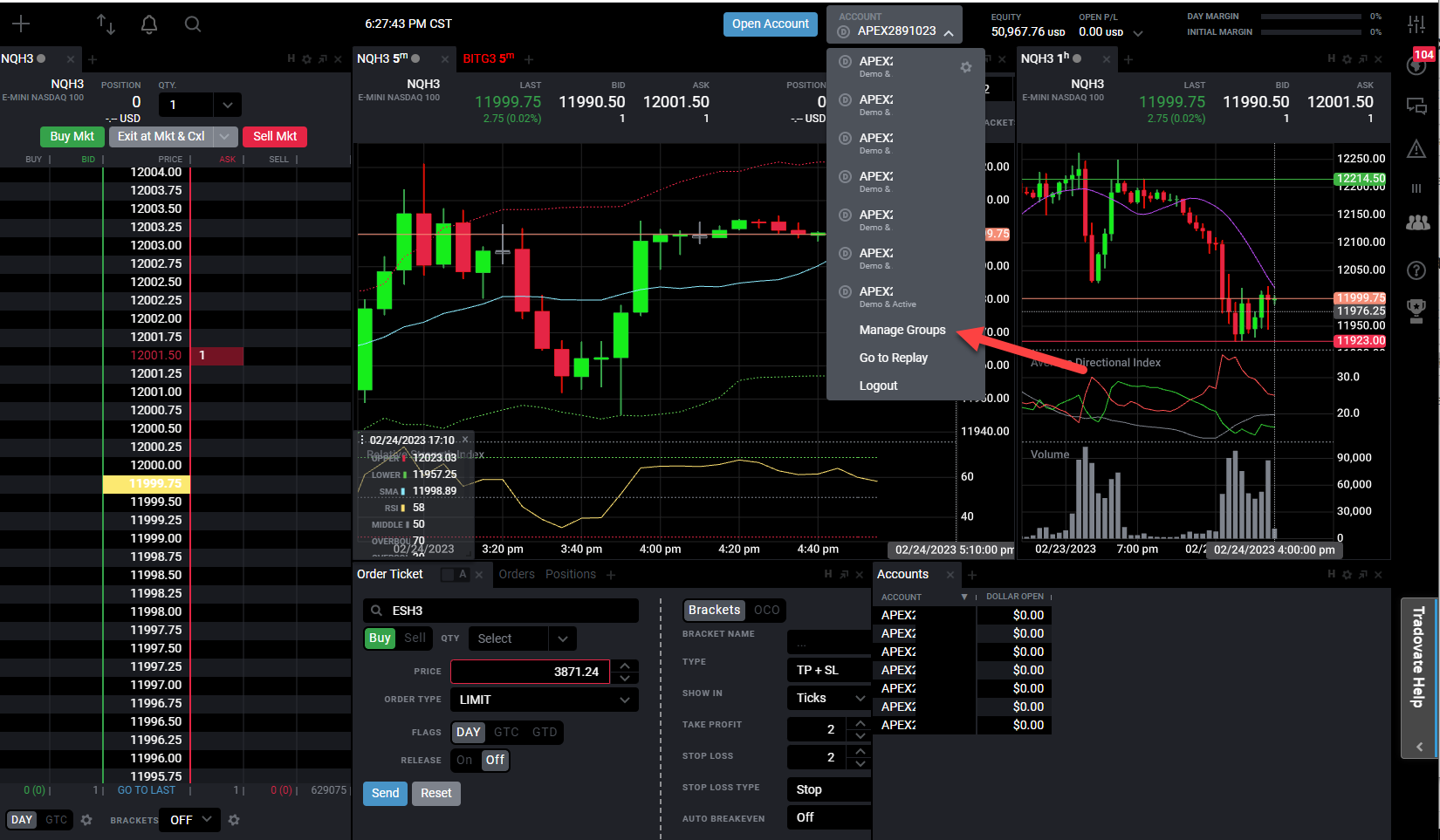This screenshot has width=1440, height=840.
Task: Select Sell side in the Order Ticket
Action: pos(415,639)
